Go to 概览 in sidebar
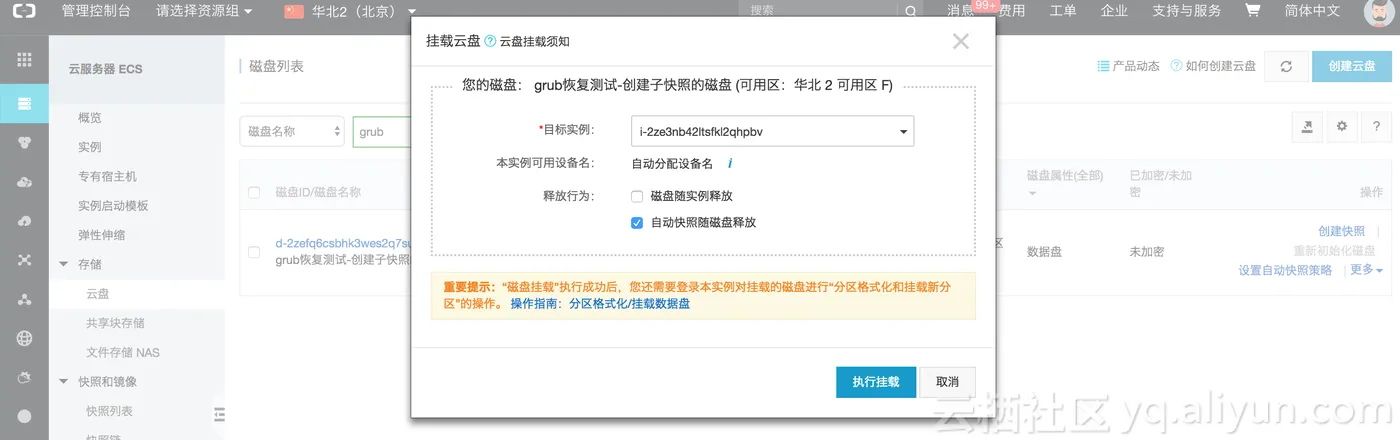The width and height of the screenshot is (1400, 440). click(90, 118)
